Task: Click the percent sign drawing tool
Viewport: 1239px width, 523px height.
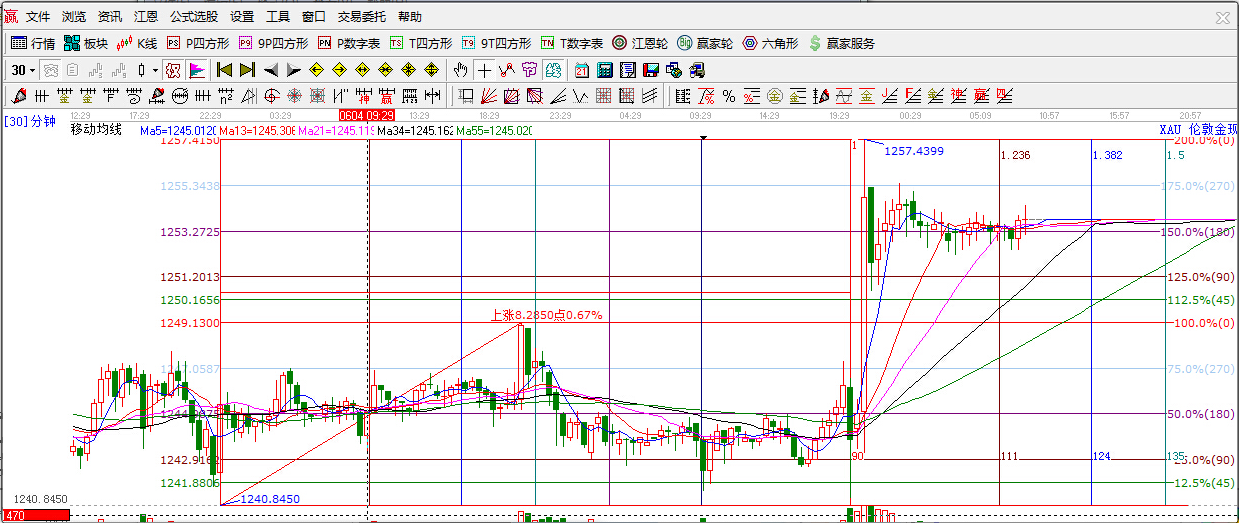Action: [x=729, y=96]
